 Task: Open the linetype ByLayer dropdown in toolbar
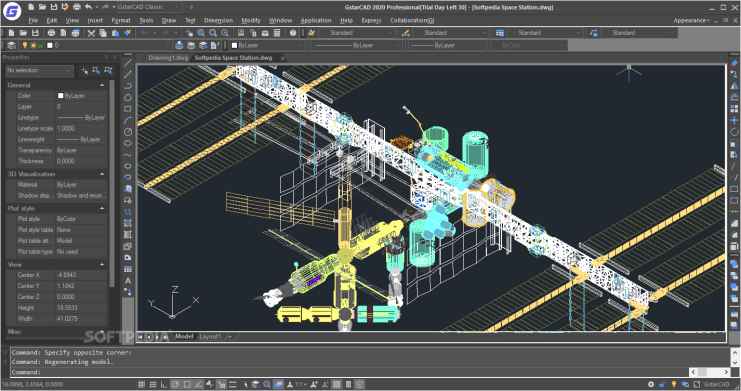(x=356, y=45)
